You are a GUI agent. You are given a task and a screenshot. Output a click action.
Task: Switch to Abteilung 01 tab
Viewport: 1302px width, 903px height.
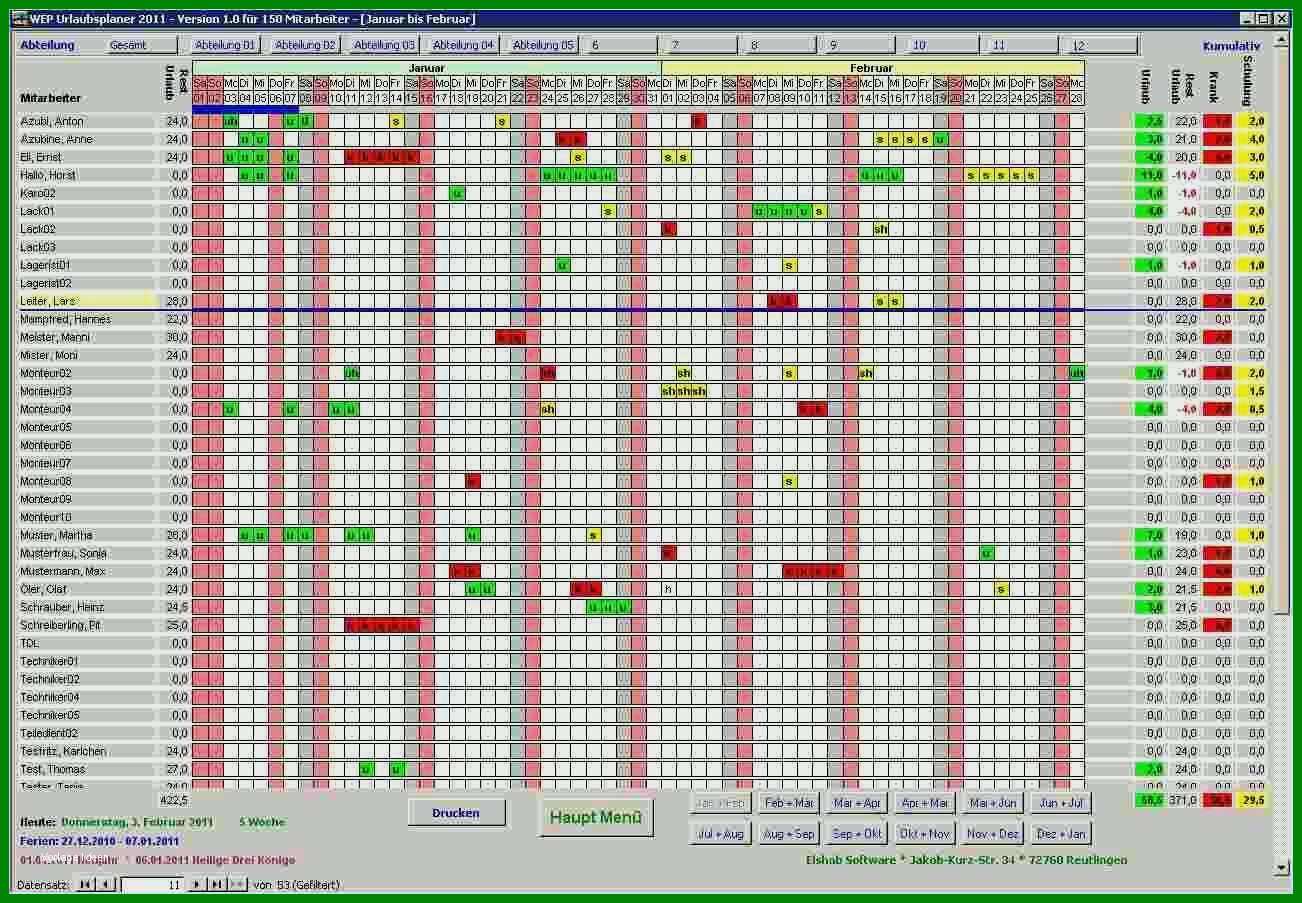point(225,45)
